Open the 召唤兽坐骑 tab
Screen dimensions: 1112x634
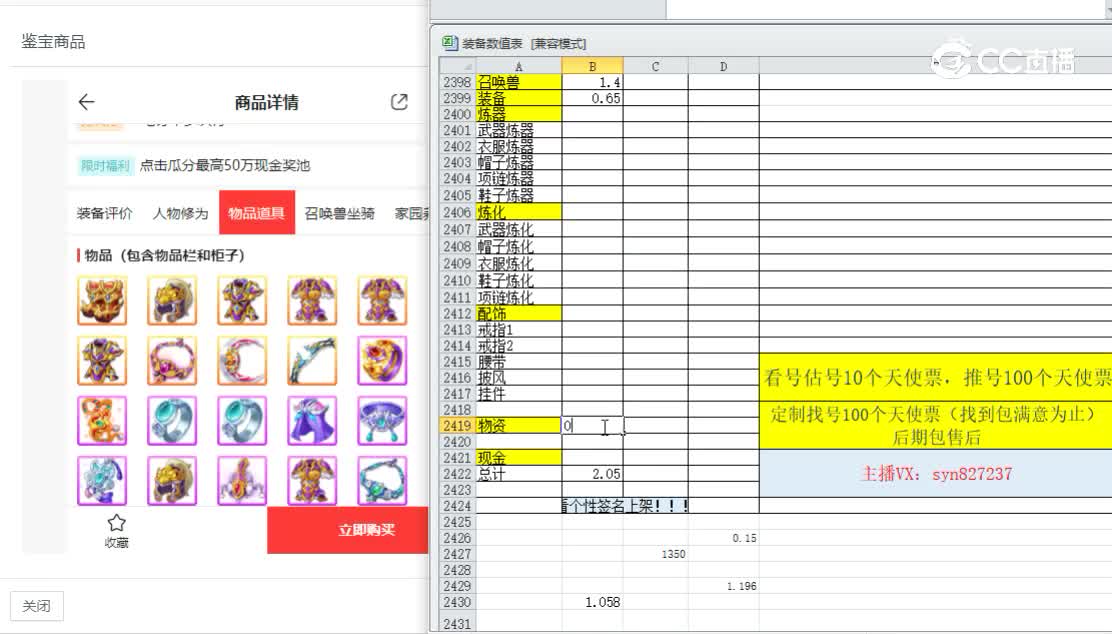[x=340, y=213]
